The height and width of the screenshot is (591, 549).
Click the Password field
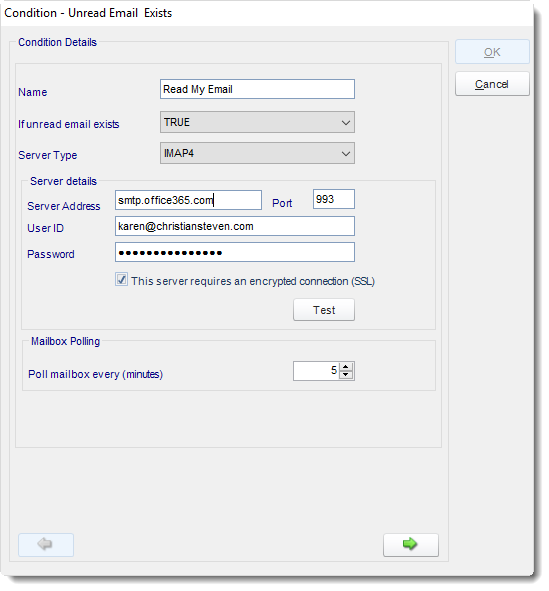tap(235, 252)
